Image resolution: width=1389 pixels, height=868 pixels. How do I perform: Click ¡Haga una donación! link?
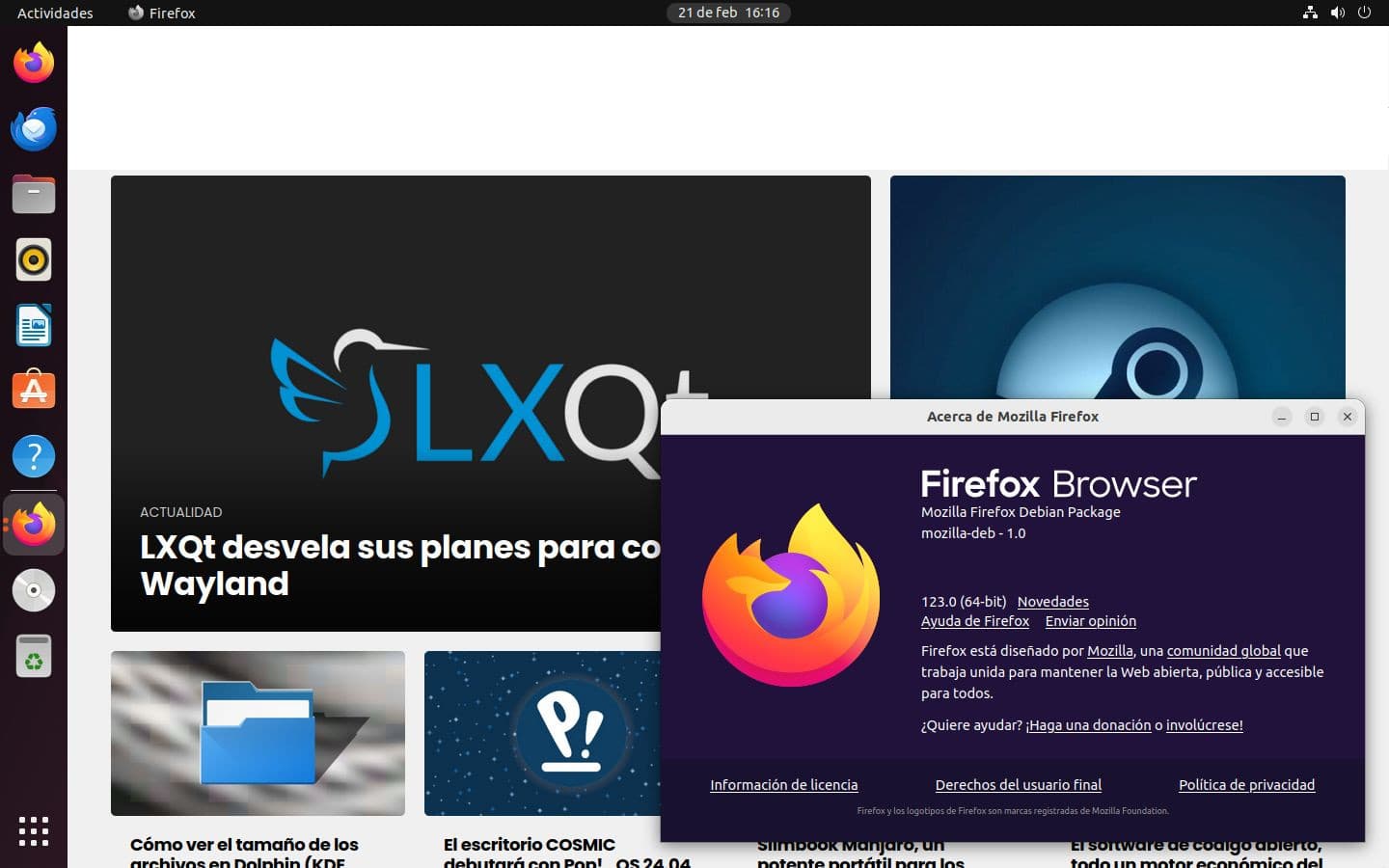[1088, 725]
